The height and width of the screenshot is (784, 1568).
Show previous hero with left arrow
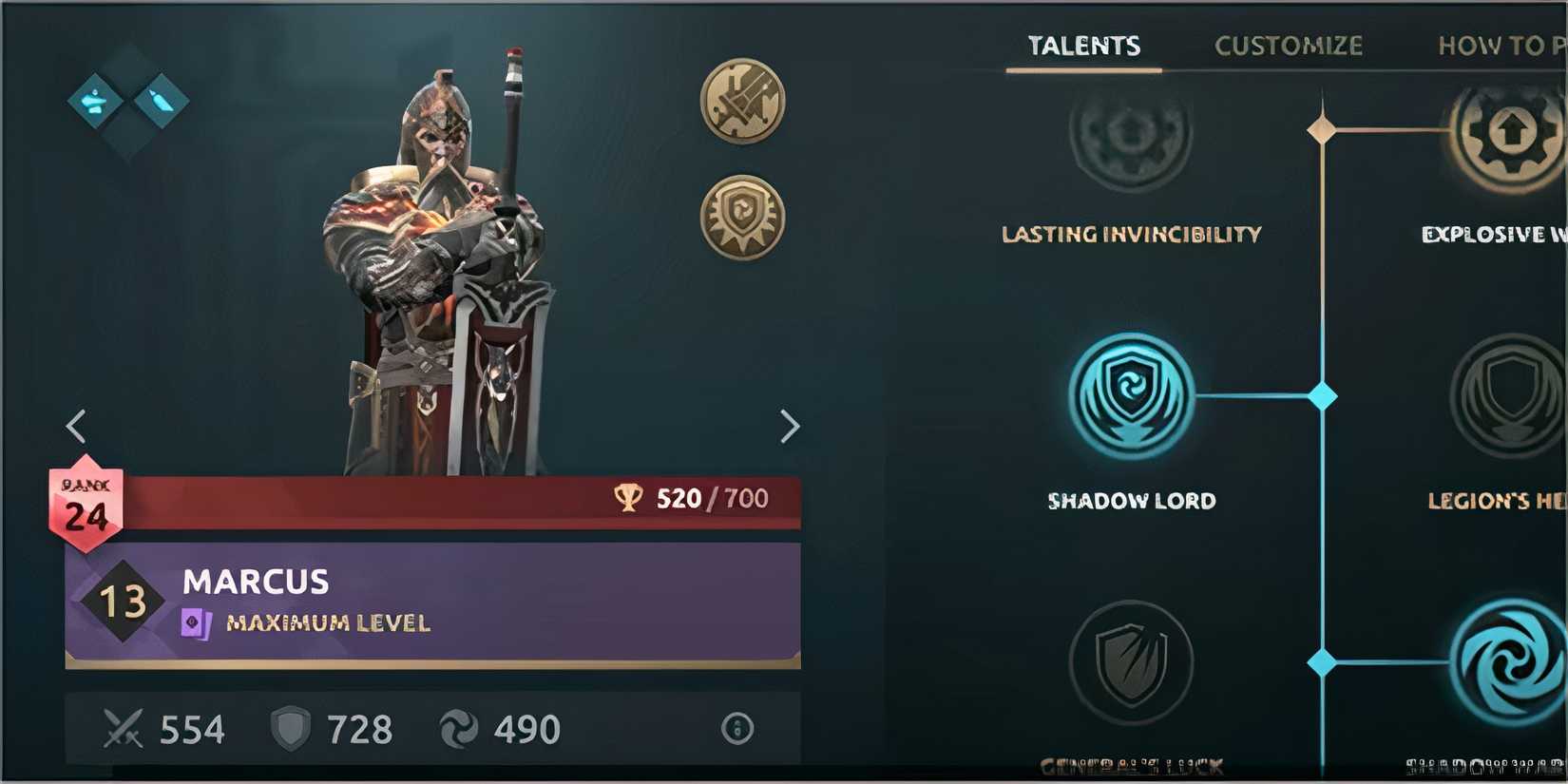76,427
